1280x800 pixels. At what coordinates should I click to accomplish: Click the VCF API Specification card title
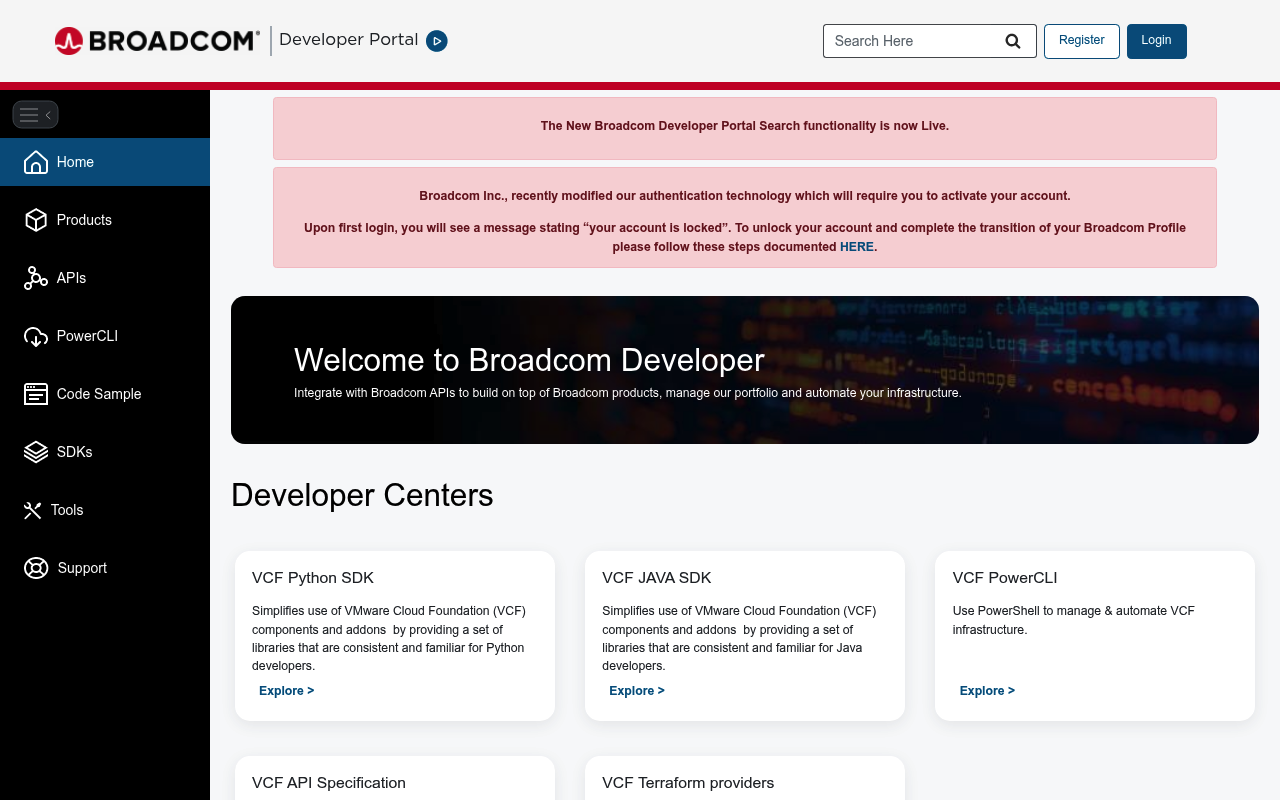coord(329,783)
